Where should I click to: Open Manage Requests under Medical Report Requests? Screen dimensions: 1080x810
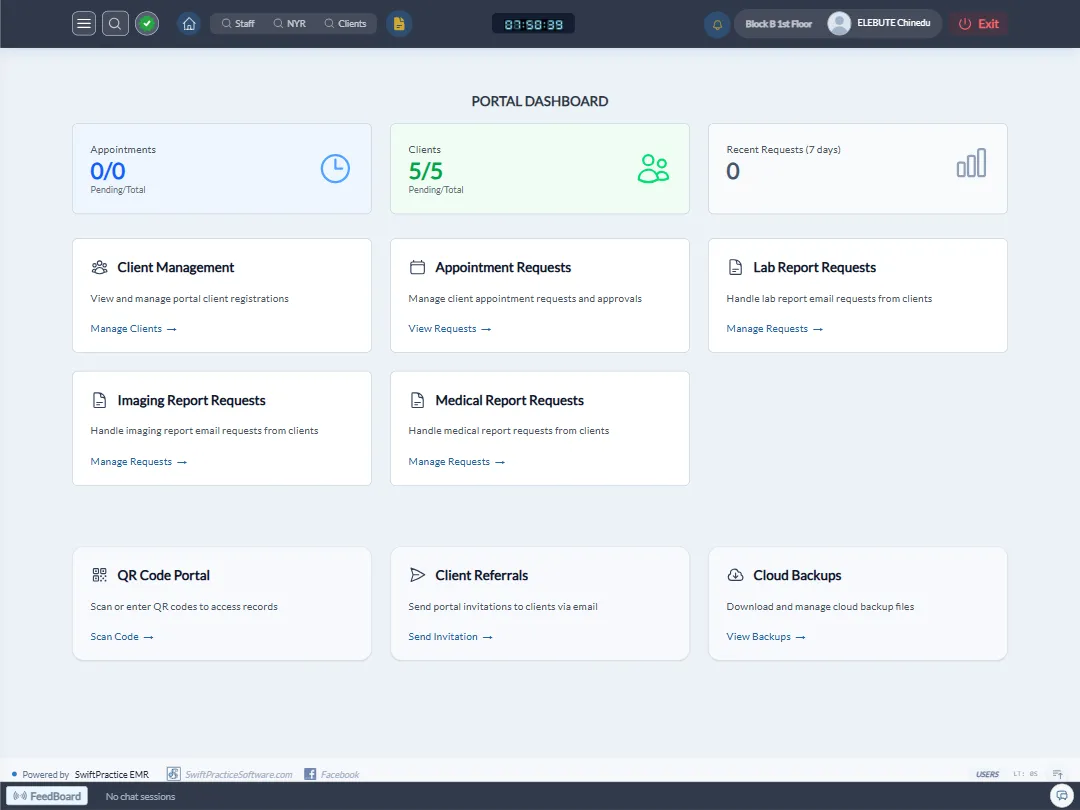[457, 461]
